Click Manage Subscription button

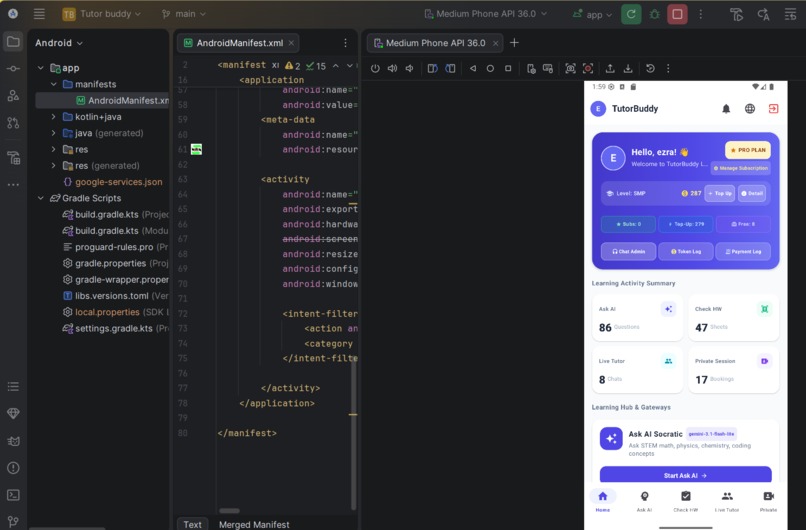[741, 168]
